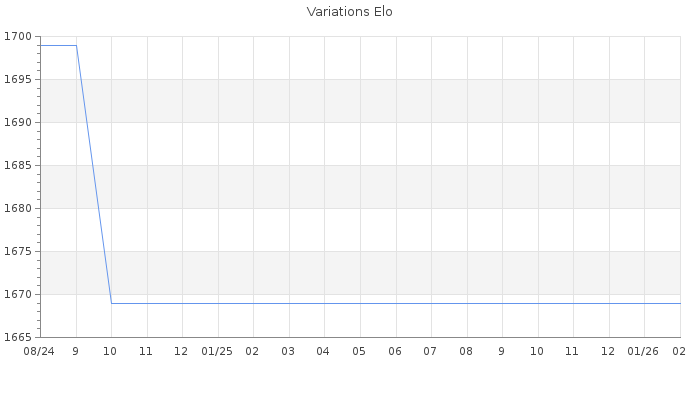The image size is (700, 400).
Task: Click the 05 month label on x-axis
Action: coord(359,352)
